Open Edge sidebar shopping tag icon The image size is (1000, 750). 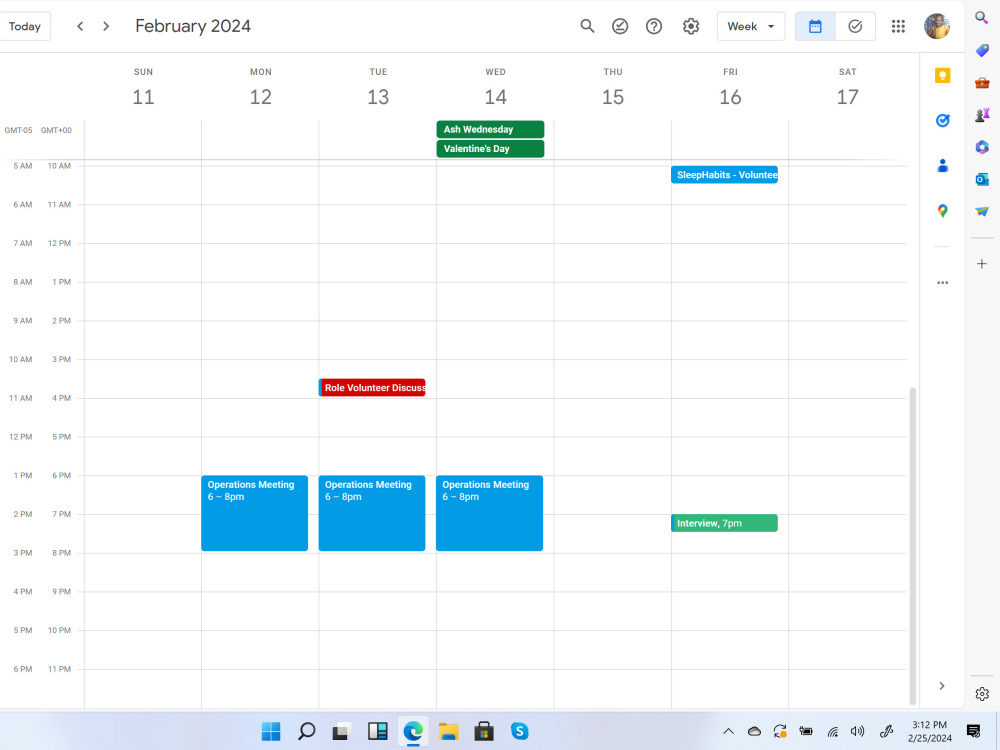click(982, 50)
